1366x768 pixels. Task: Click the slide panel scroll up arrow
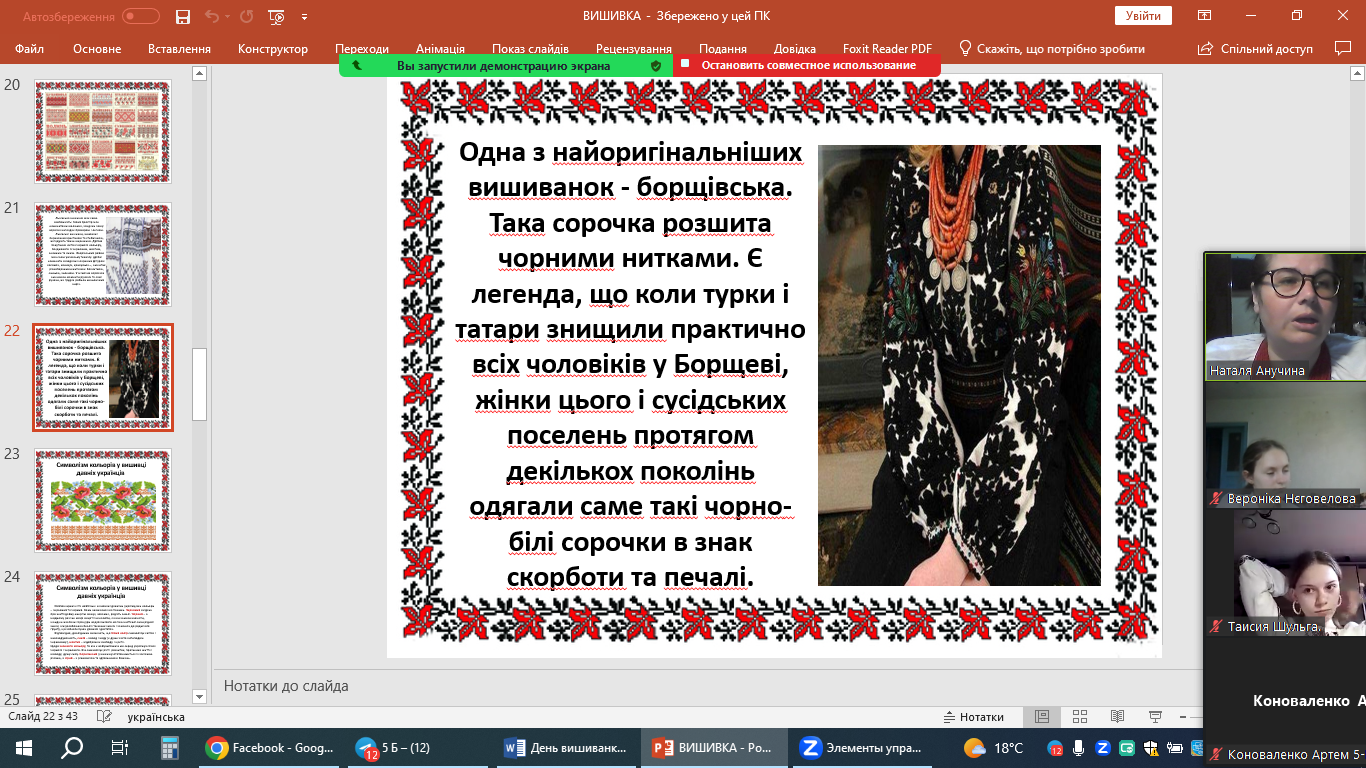click(200, 74)
